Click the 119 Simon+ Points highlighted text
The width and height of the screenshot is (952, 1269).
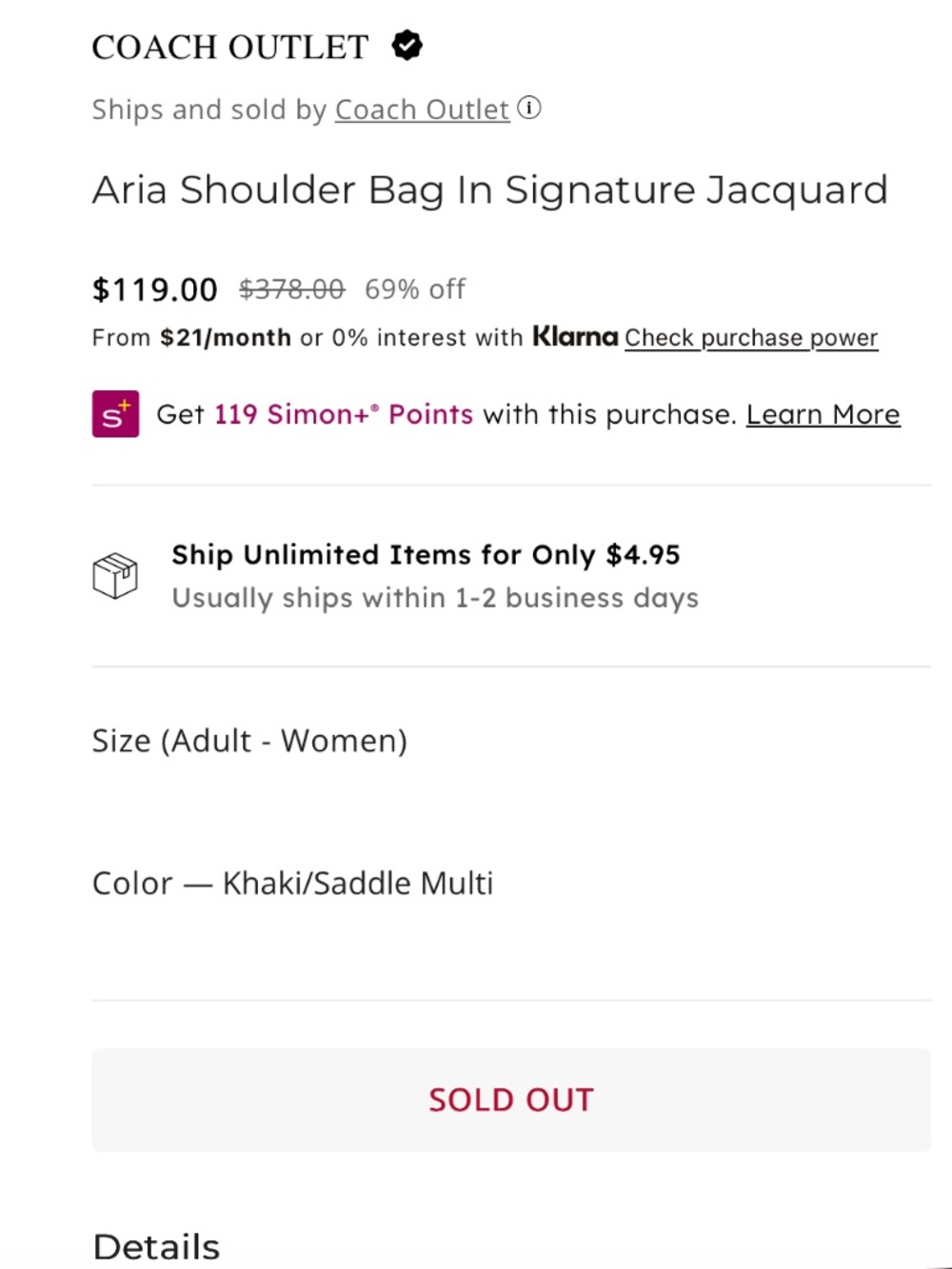point(343,414)
